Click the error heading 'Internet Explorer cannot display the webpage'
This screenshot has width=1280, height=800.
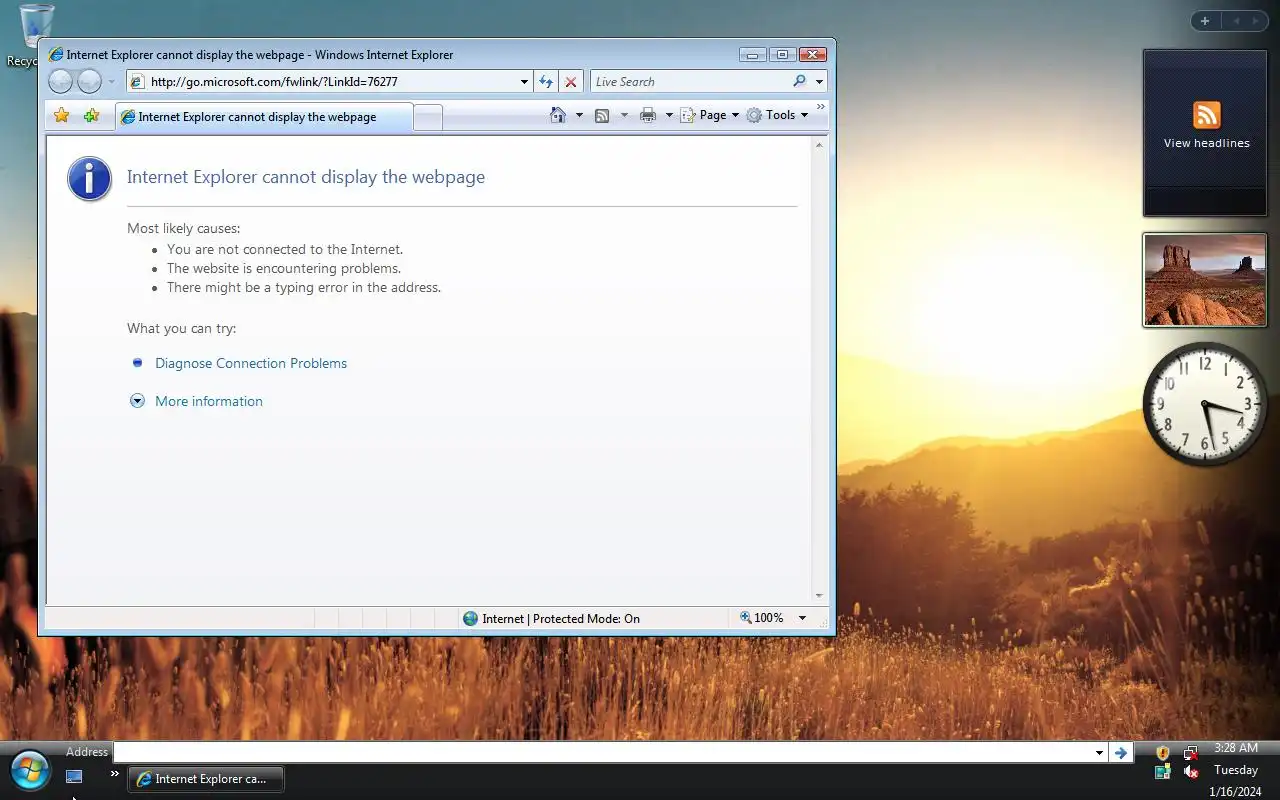(x=306, y=177)
